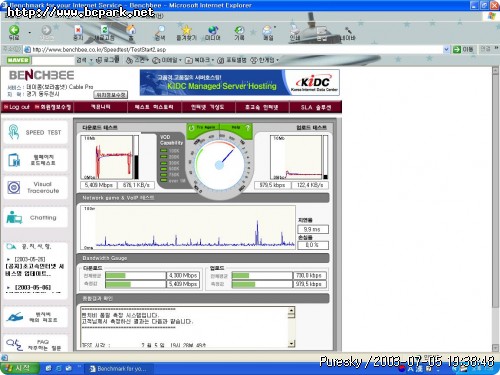
Task: Click the browser window vertical scrollbar
Action: (496, 209)
